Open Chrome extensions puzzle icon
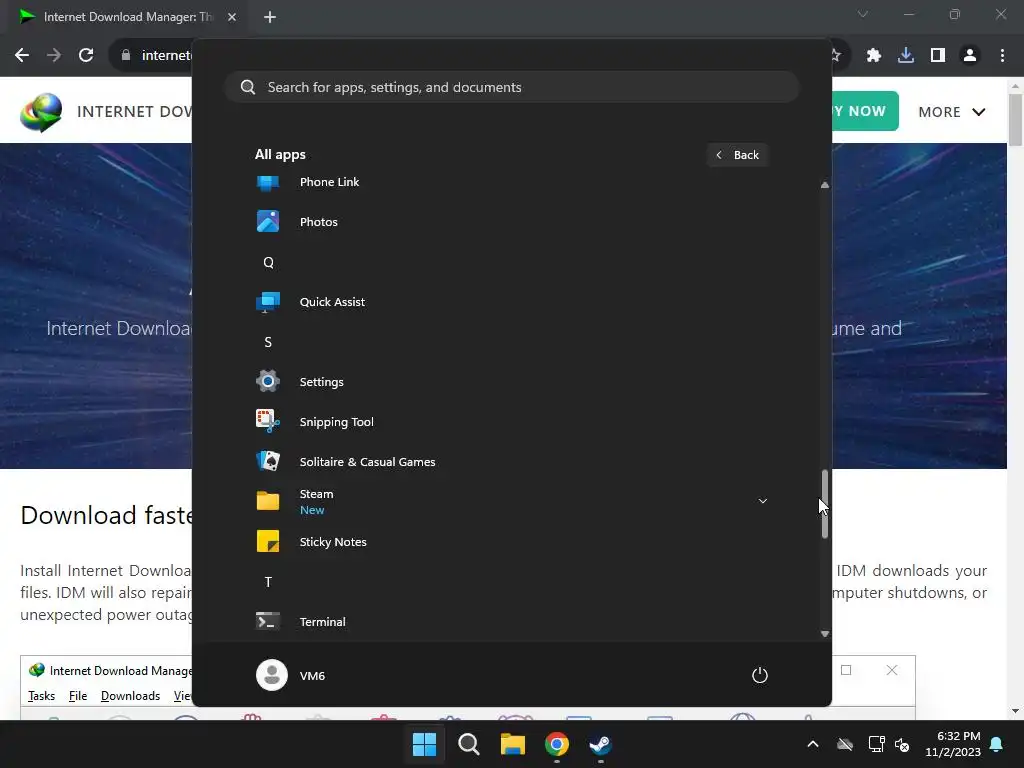The height and width of the screenshot is (768, 1024). coord(873,56)
